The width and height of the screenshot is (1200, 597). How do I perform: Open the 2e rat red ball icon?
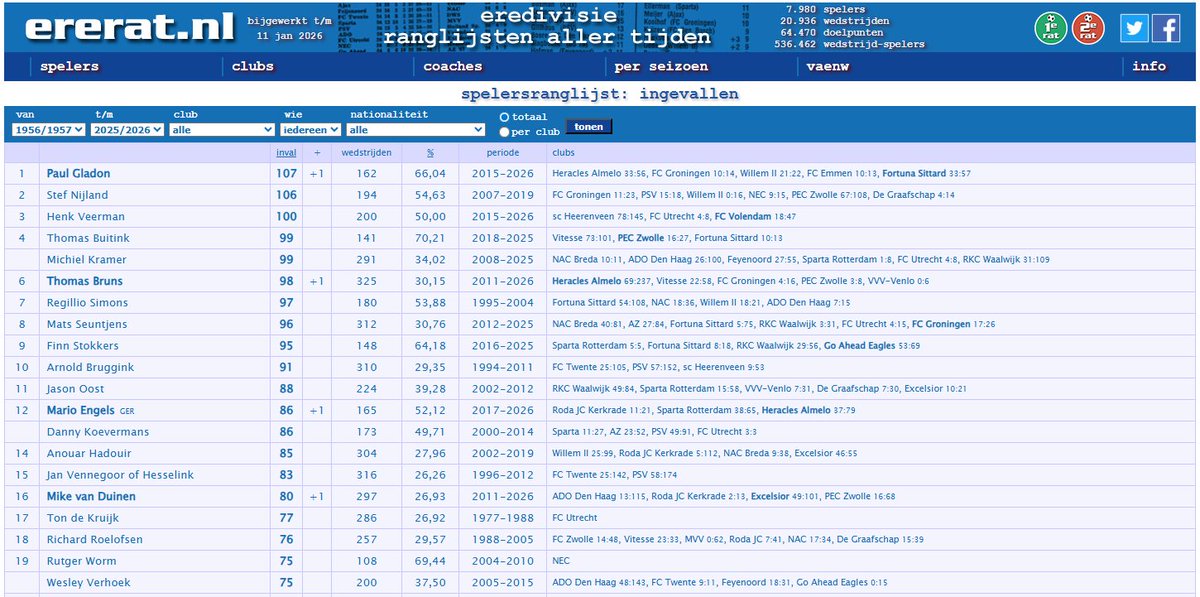[x=1088, y=28]
